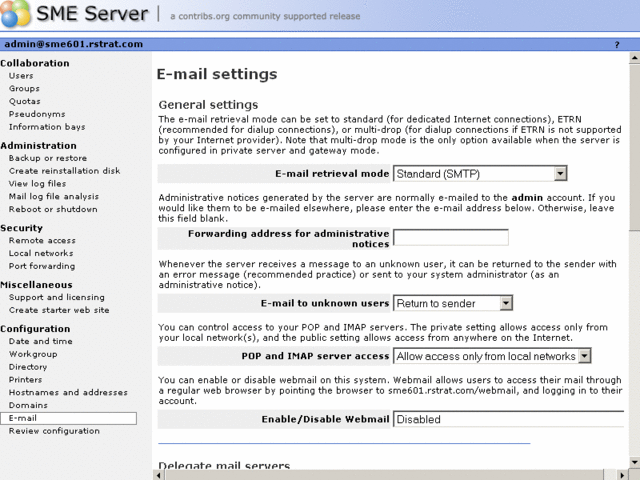Select Create reinstallation disk
The width and height of the screenshot is (640, 480).
coord(64,171)
